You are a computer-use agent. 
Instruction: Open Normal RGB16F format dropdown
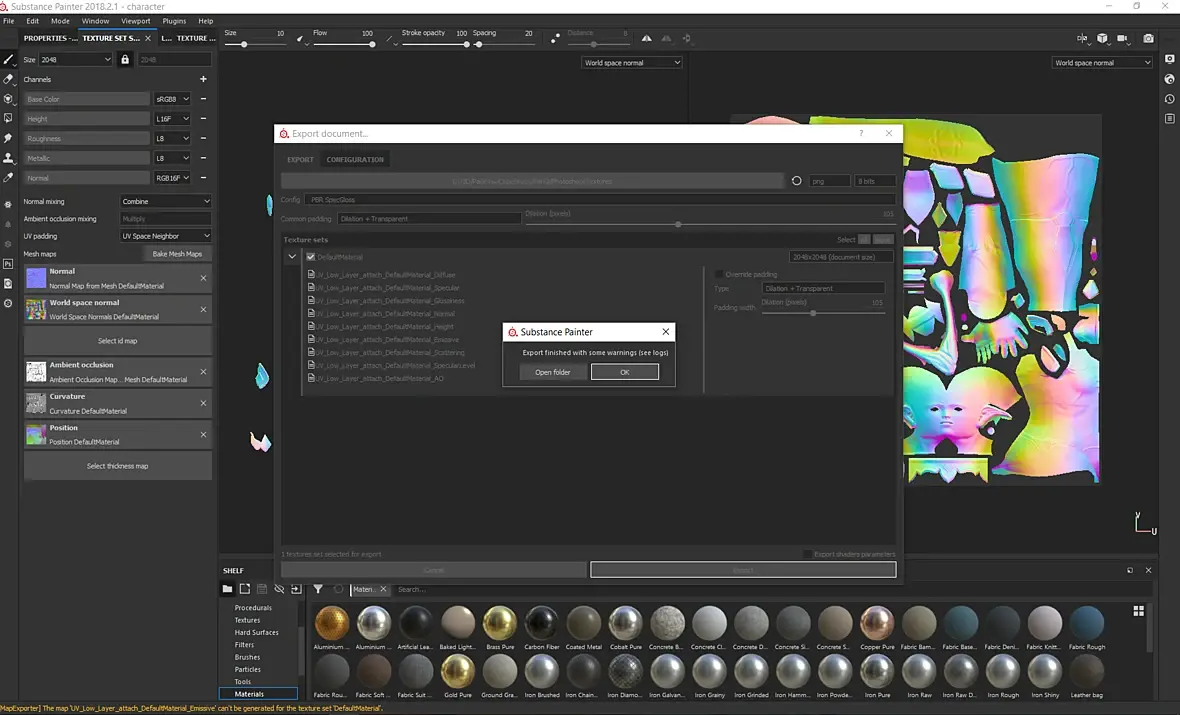pyautogui.click(x=172, y=178)
